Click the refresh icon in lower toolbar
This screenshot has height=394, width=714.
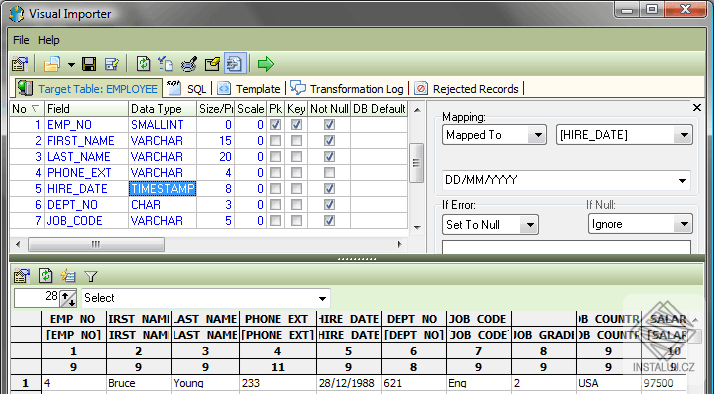click(45, 276)
